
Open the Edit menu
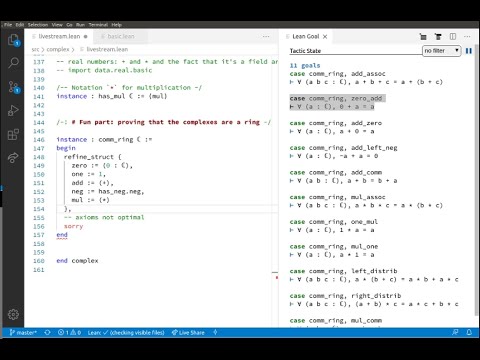coord(20,25)
